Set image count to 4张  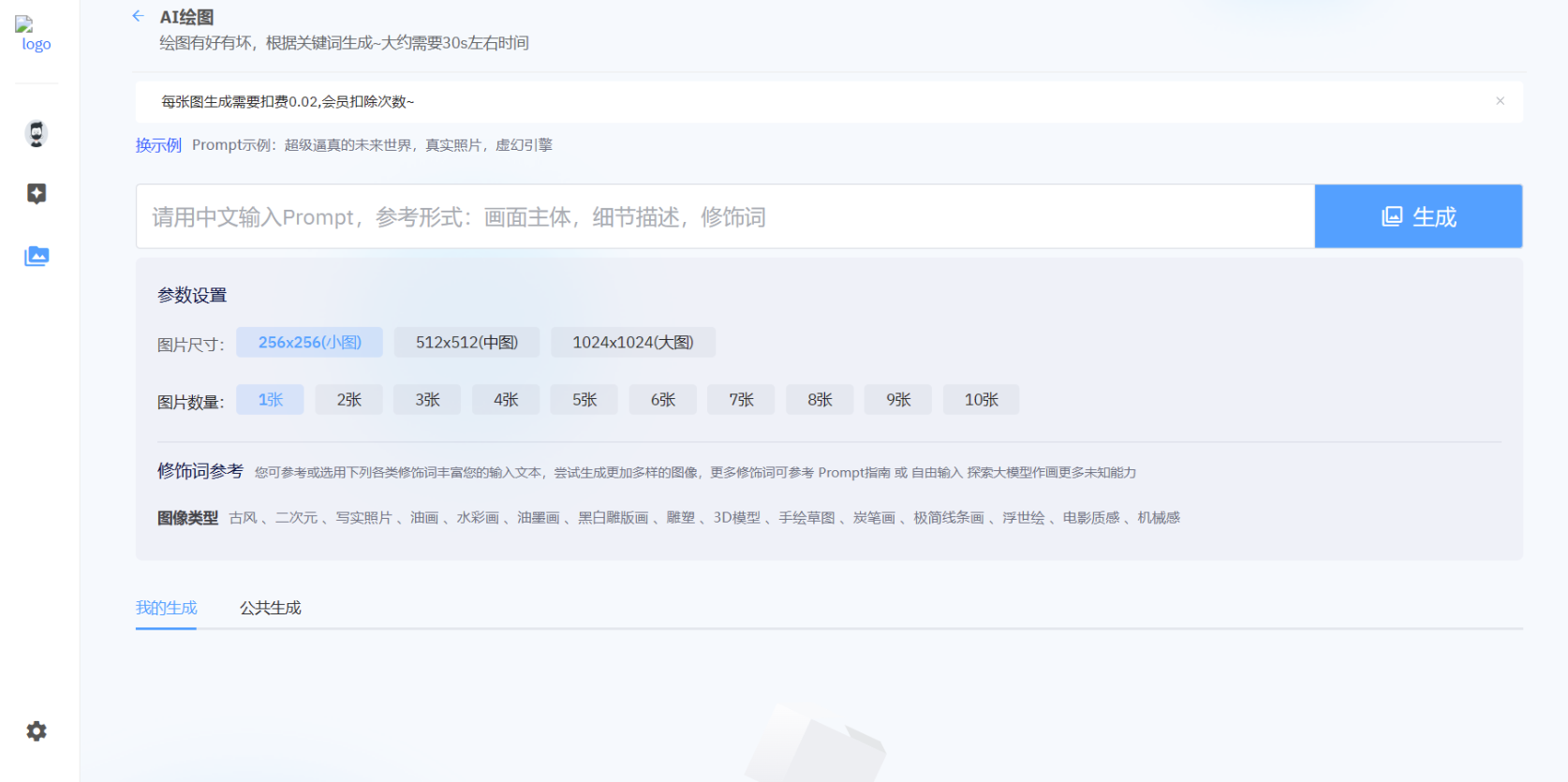506,400
